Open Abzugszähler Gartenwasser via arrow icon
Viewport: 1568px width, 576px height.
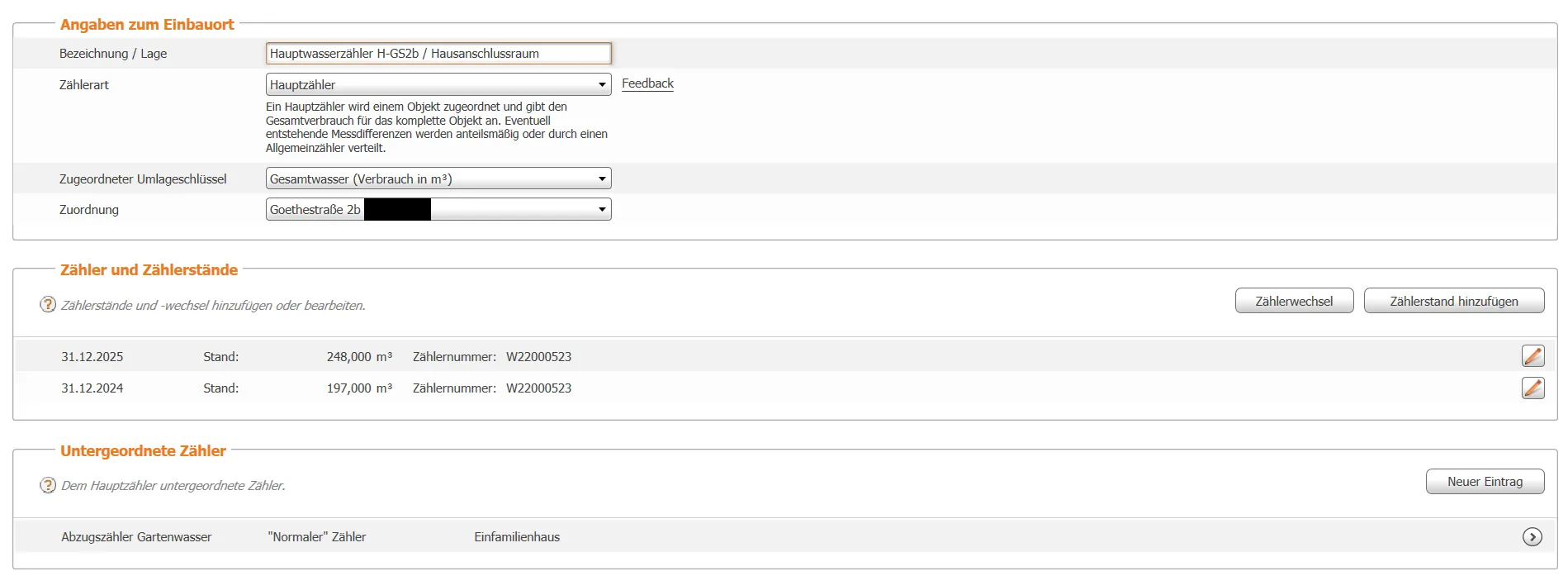click(1532, 537)
